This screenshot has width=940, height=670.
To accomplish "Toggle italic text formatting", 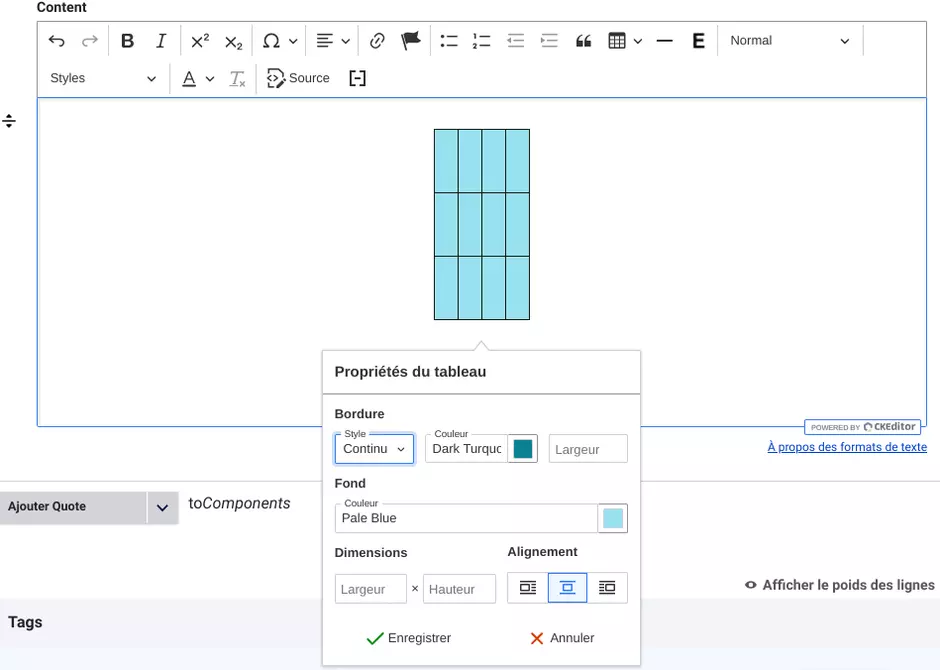I will tap(161, 41).
